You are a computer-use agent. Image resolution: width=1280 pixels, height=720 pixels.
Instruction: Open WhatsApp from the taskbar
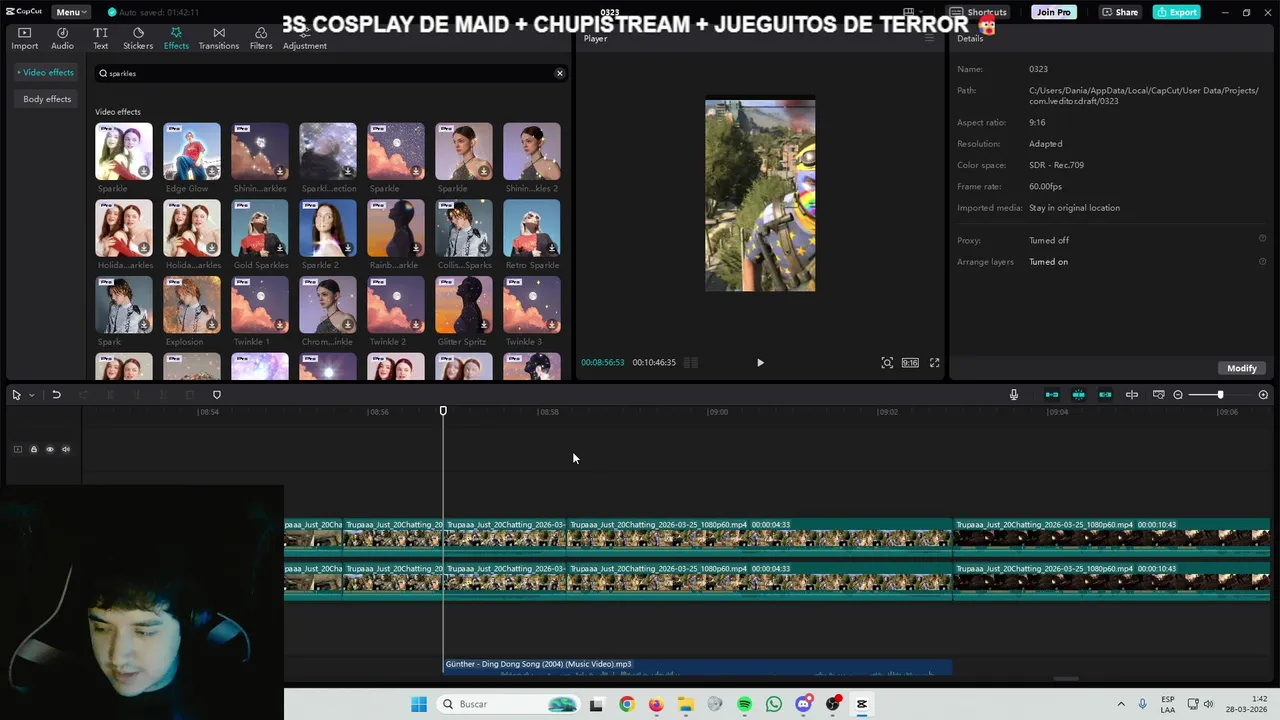tap(774, 704)
